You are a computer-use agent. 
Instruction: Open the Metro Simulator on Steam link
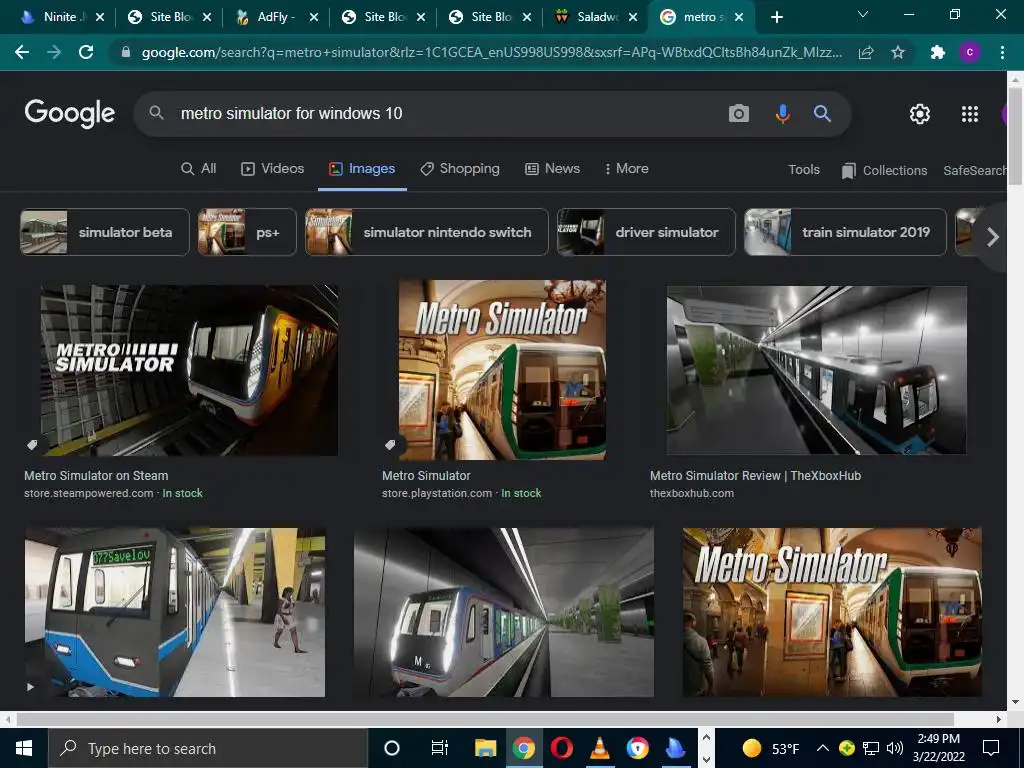[x=96, y=475]
